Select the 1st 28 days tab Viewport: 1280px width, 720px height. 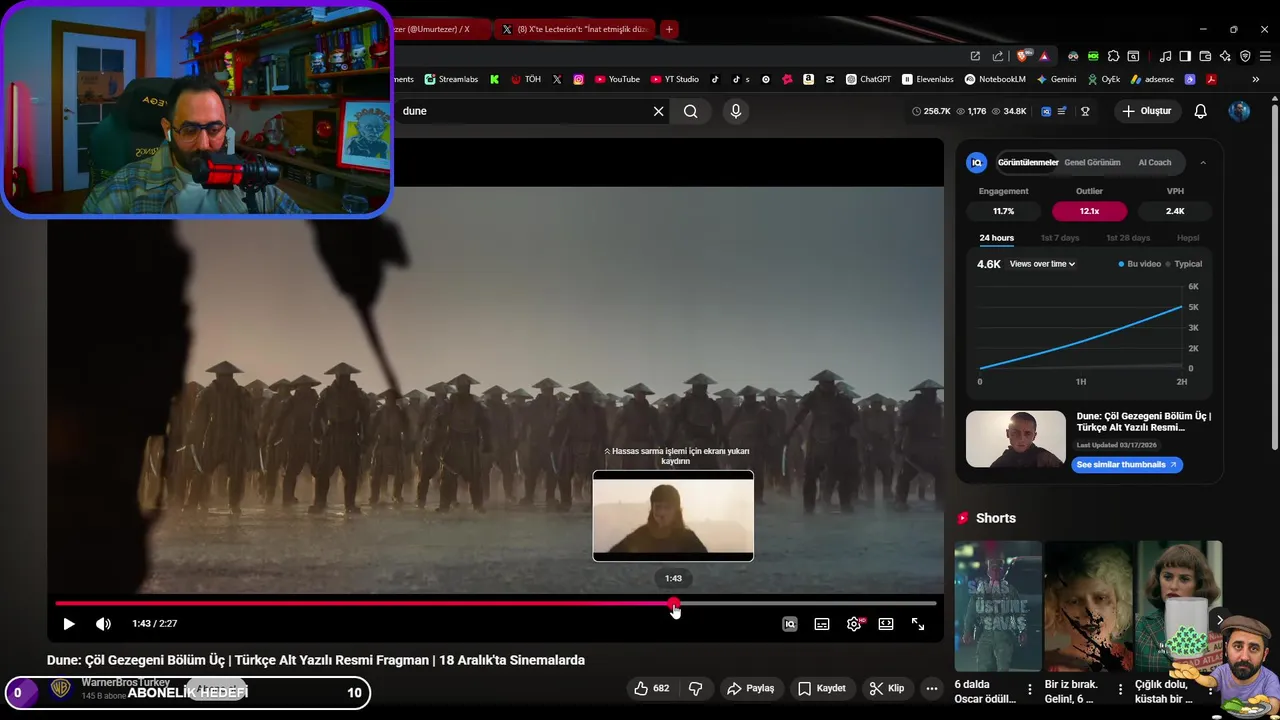(1128, 238)
